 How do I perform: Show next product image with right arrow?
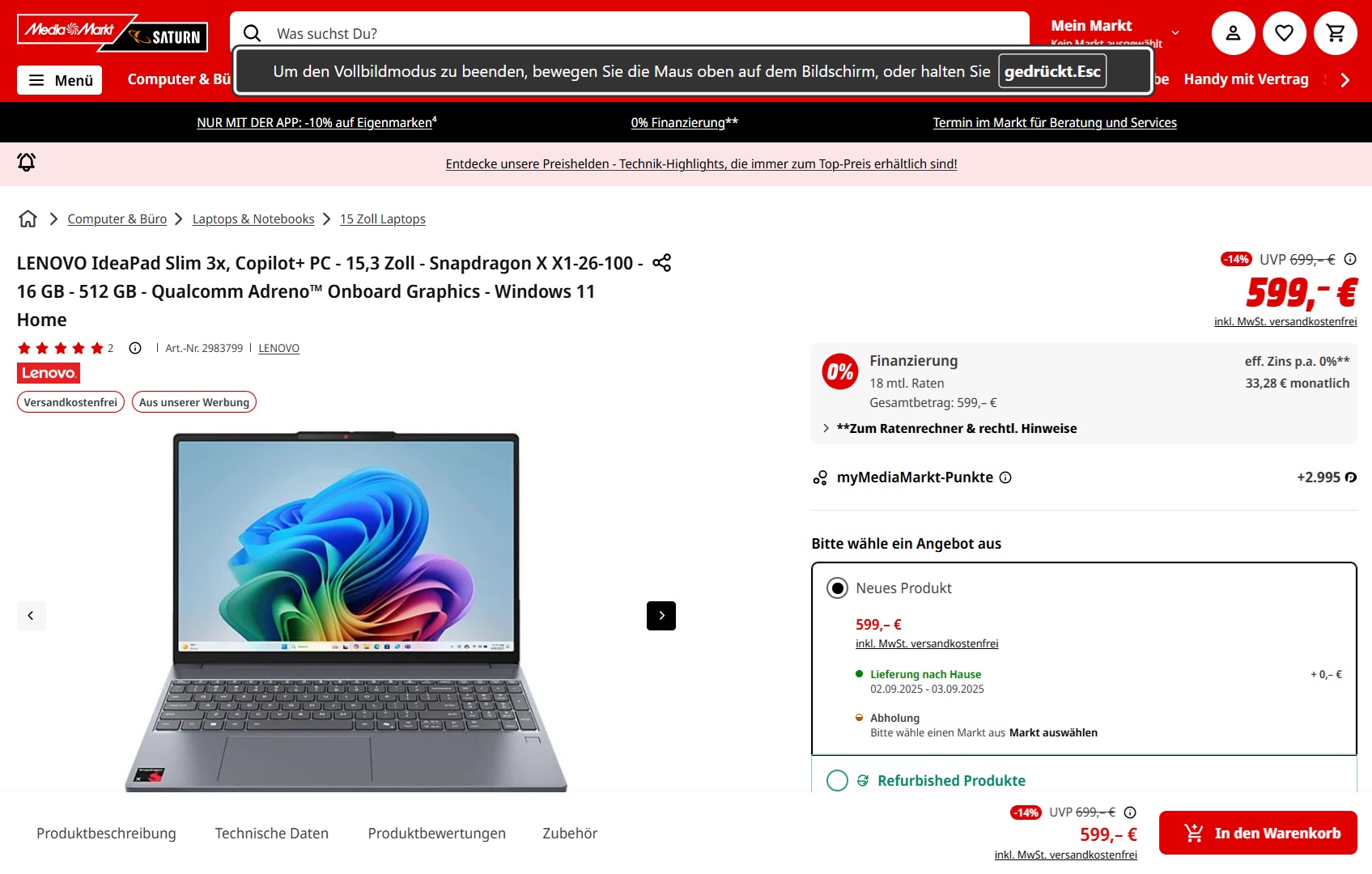pos(661,616)
